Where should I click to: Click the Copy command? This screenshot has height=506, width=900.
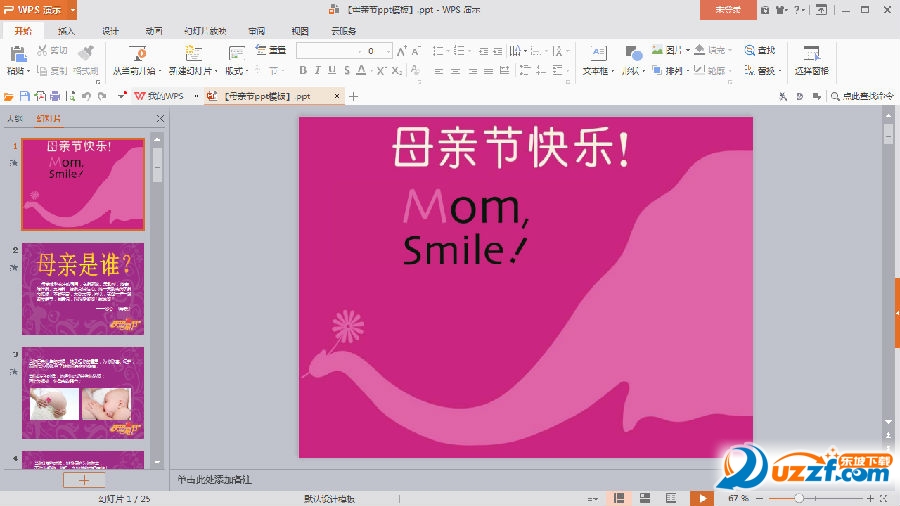point(52,71)
